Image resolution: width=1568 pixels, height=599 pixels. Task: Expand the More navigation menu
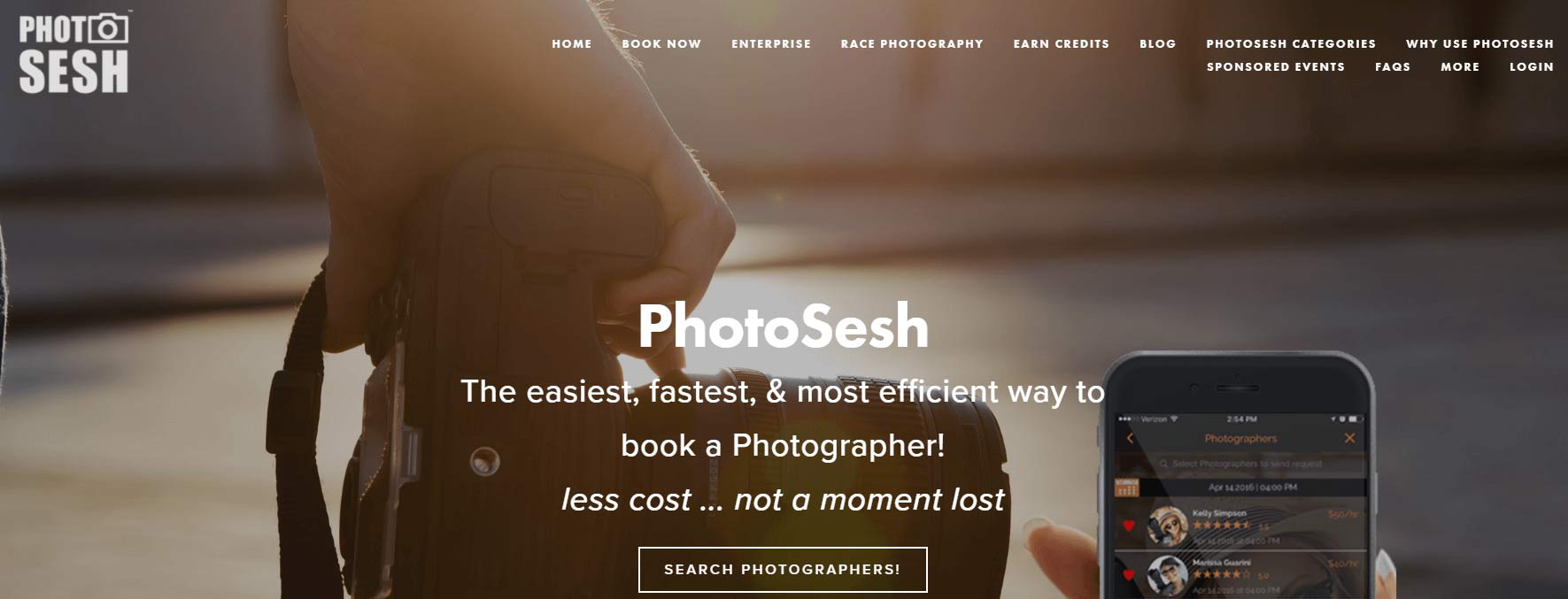click(1460, 66)
